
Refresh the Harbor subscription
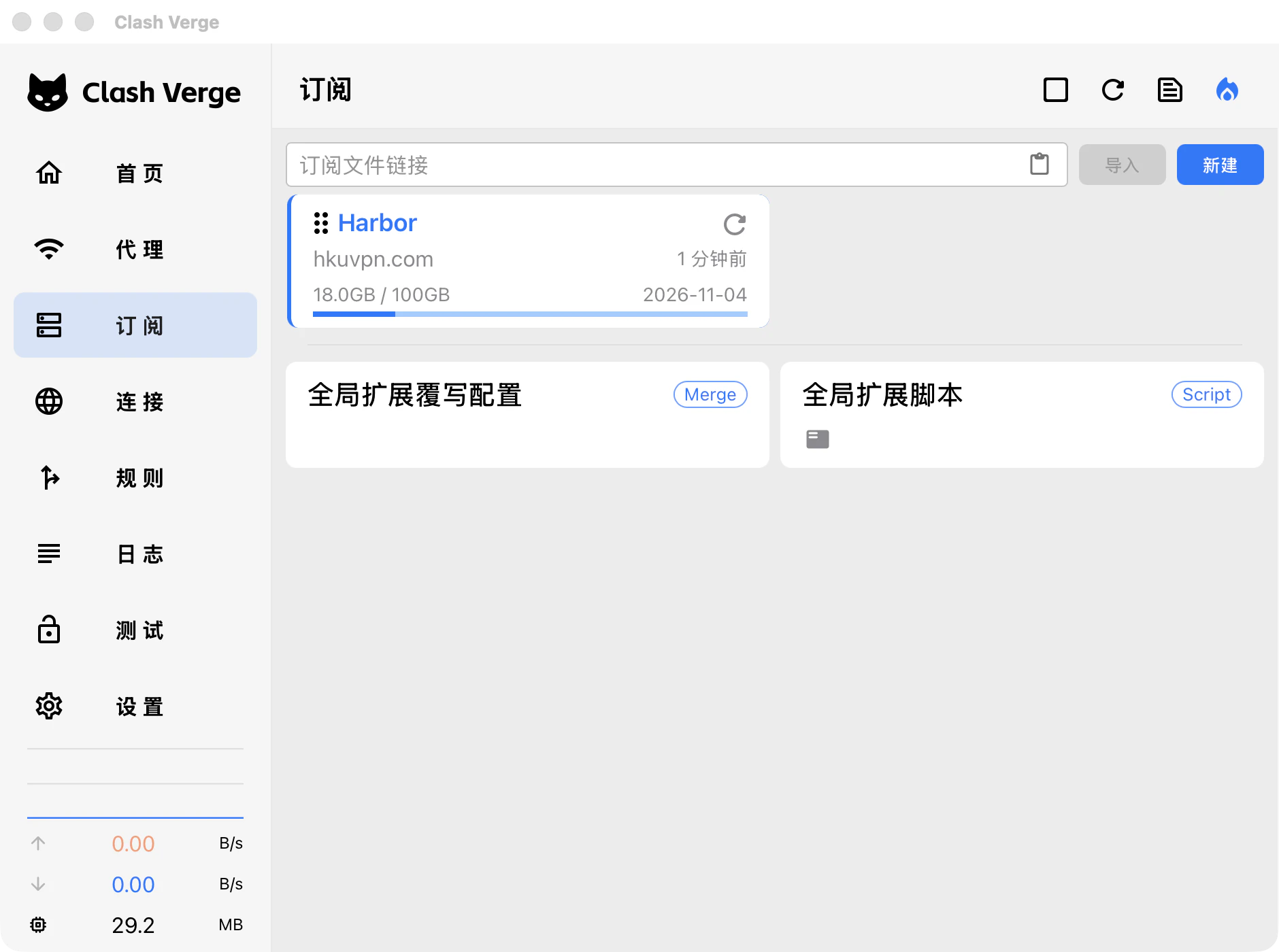tap(735, 224)
